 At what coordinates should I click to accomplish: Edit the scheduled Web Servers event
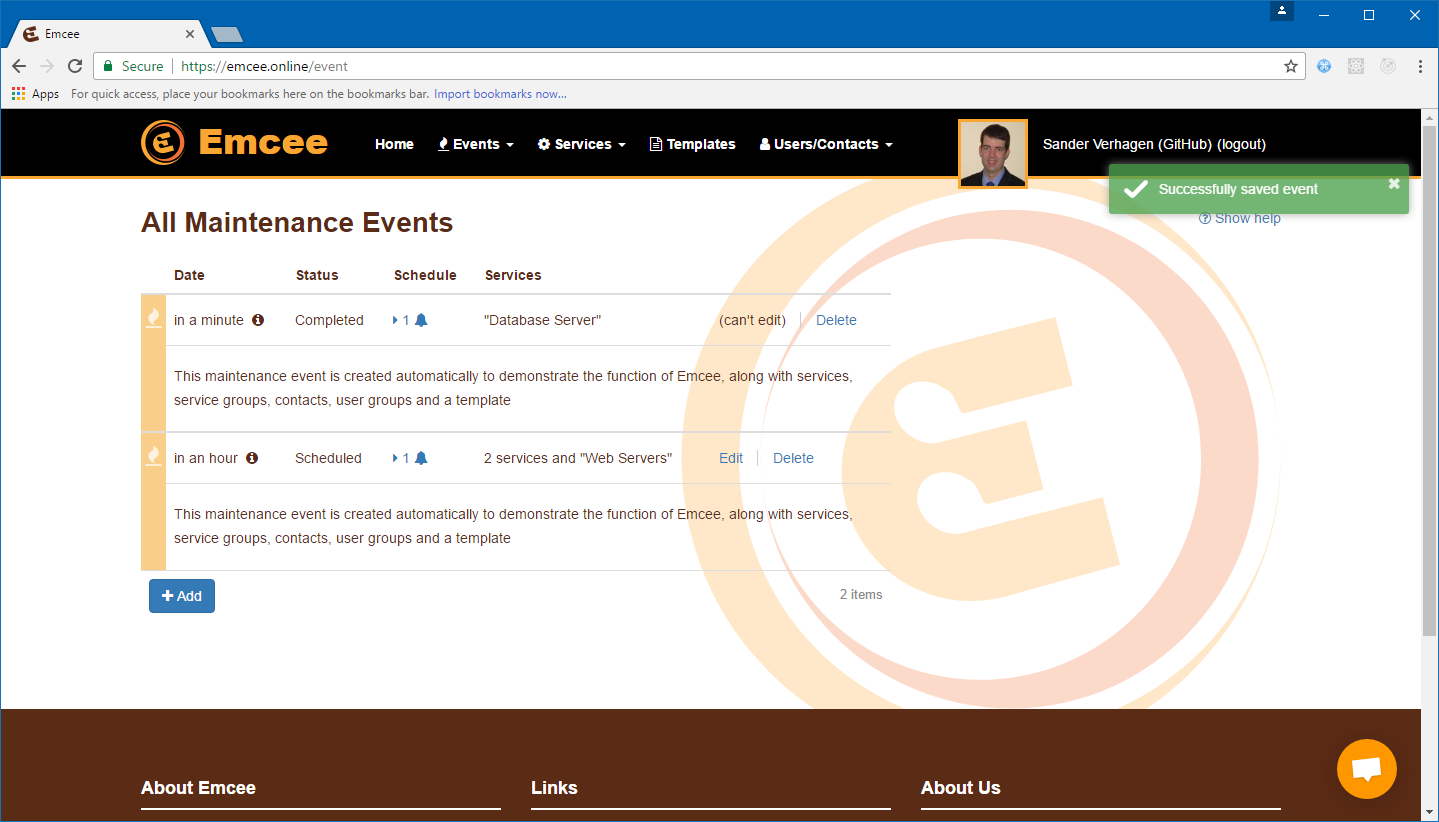[x=731, y=458]
